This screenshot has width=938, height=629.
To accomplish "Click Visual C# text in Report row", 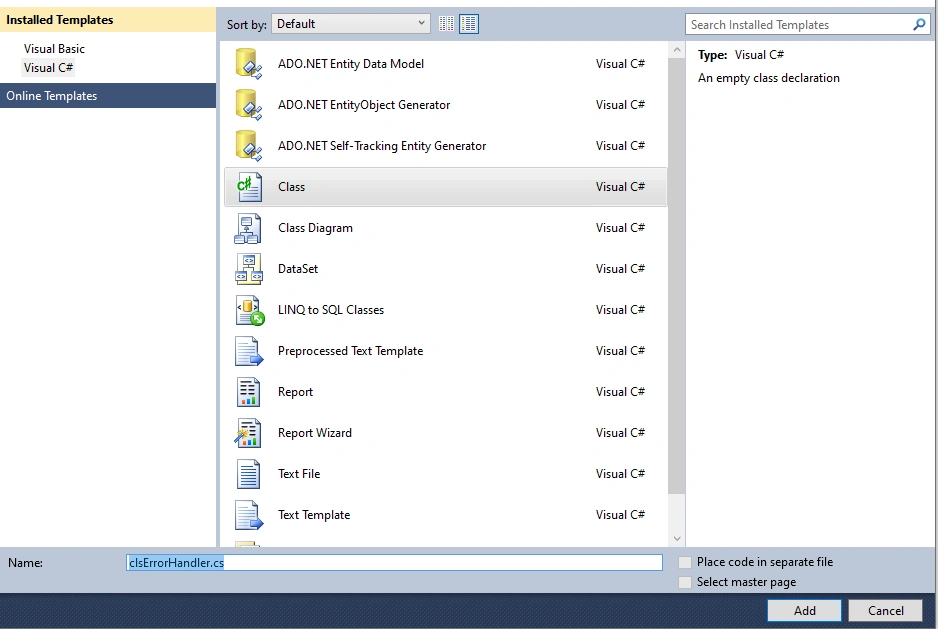I will (x=620, y=392).
